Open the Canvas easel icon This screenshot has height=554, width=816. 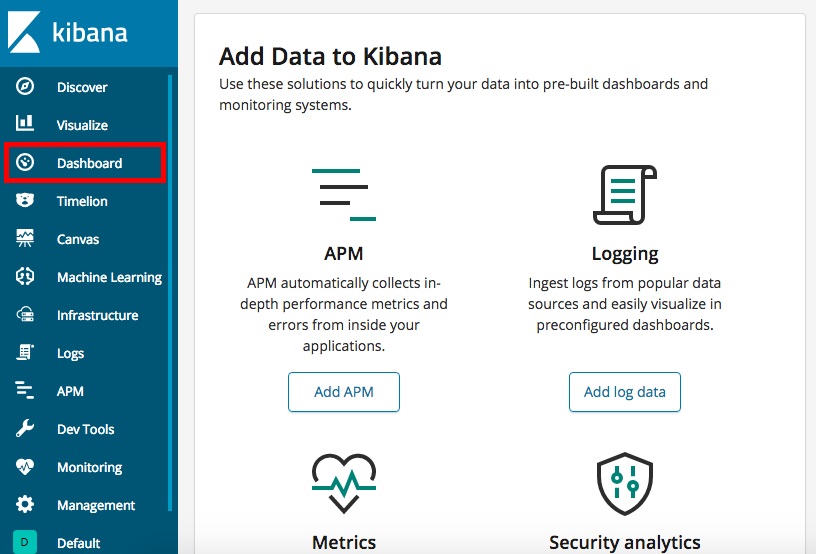click(x=24, y=238)
